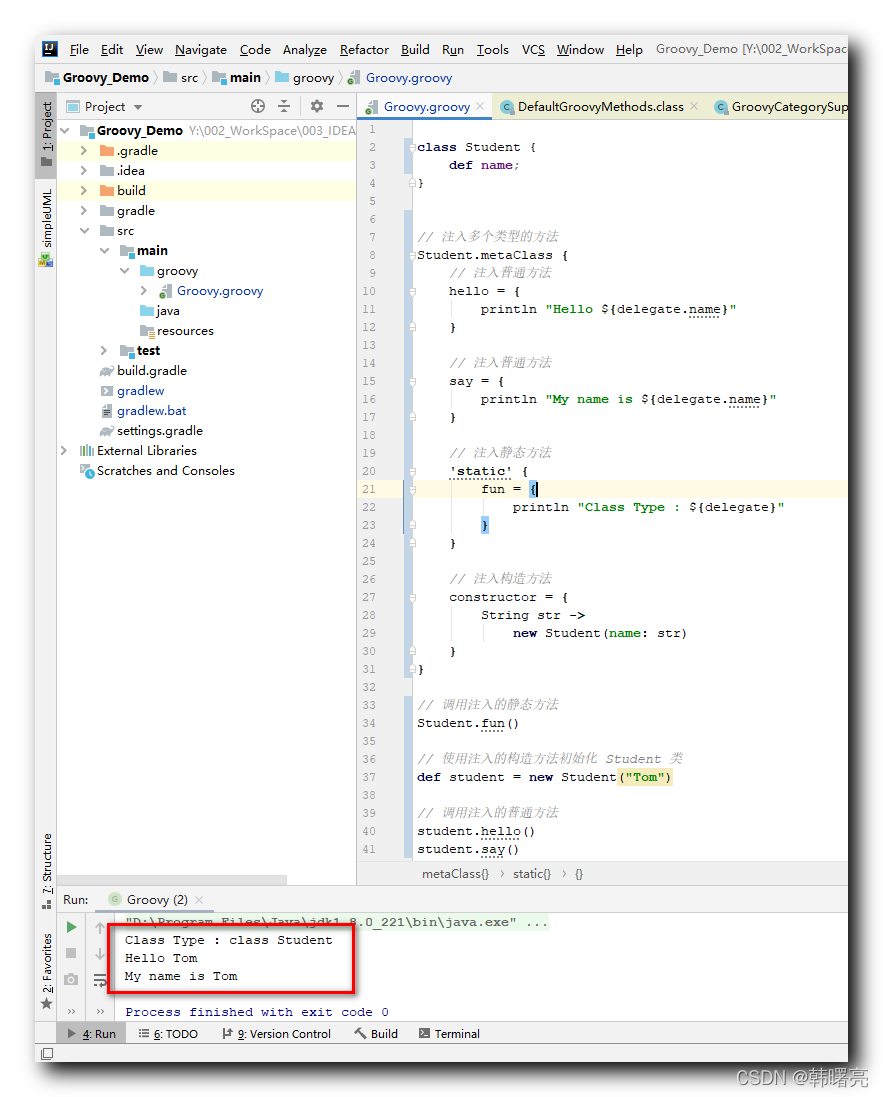Open the Build tool window
This screenshot has height=1097, width=883.
[x=376, y=1033]
